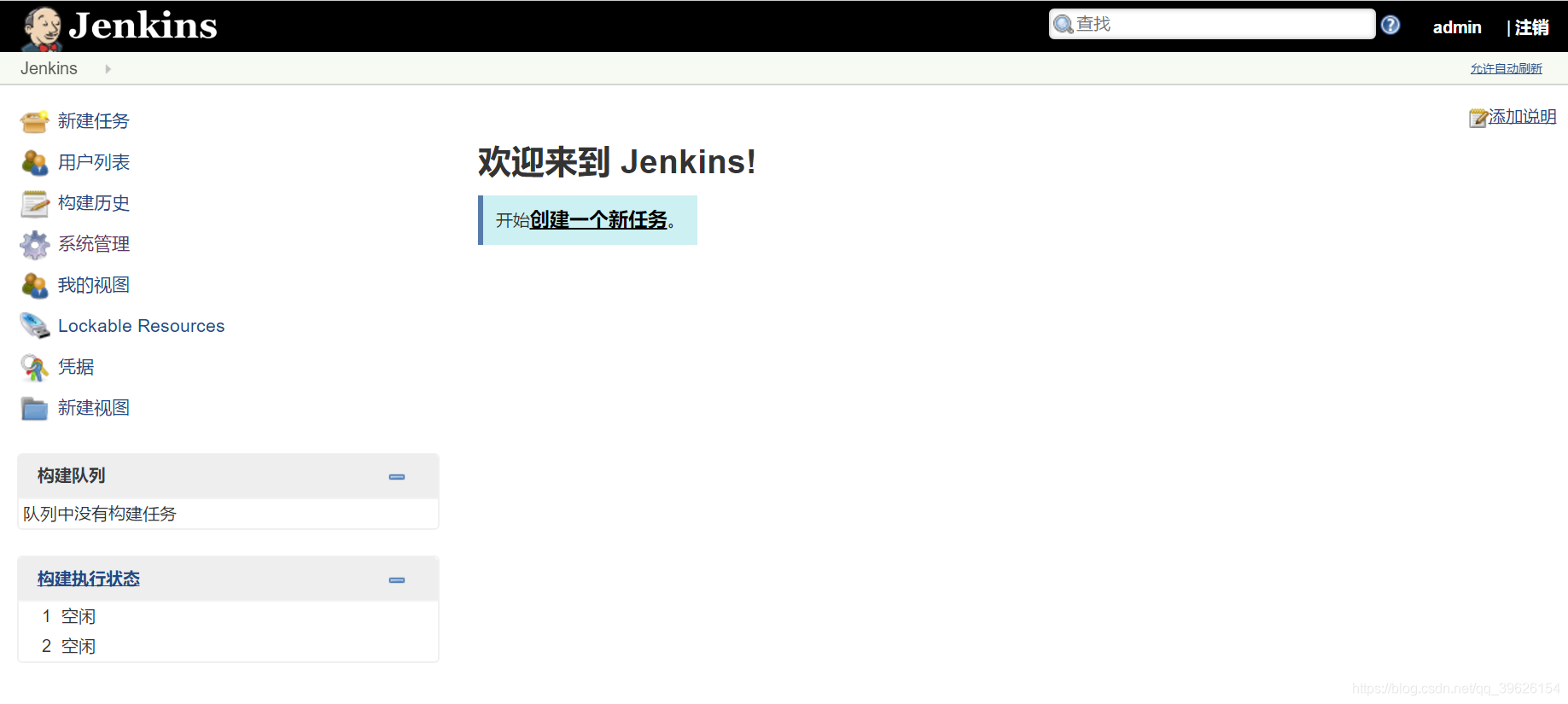Click the search help question-mark icon
The image size is (1568, 704).
point(1390,25)
